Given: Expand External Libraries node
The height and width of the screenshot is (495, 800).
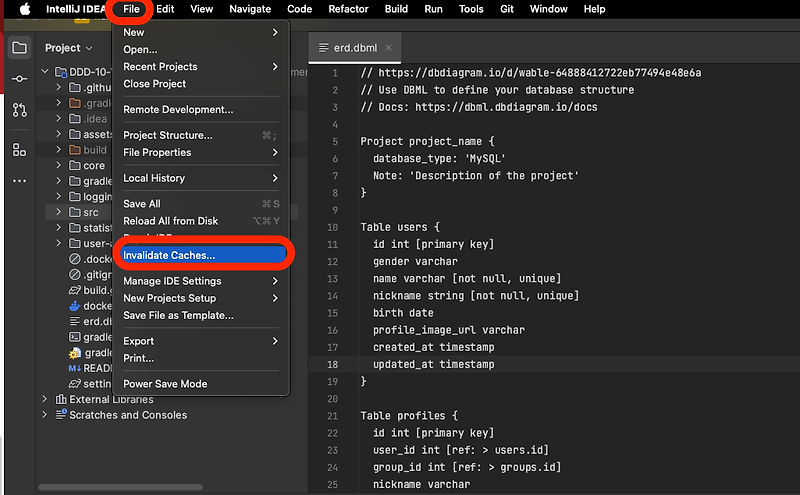Looking at the screenshot, I should pos(45,399).
